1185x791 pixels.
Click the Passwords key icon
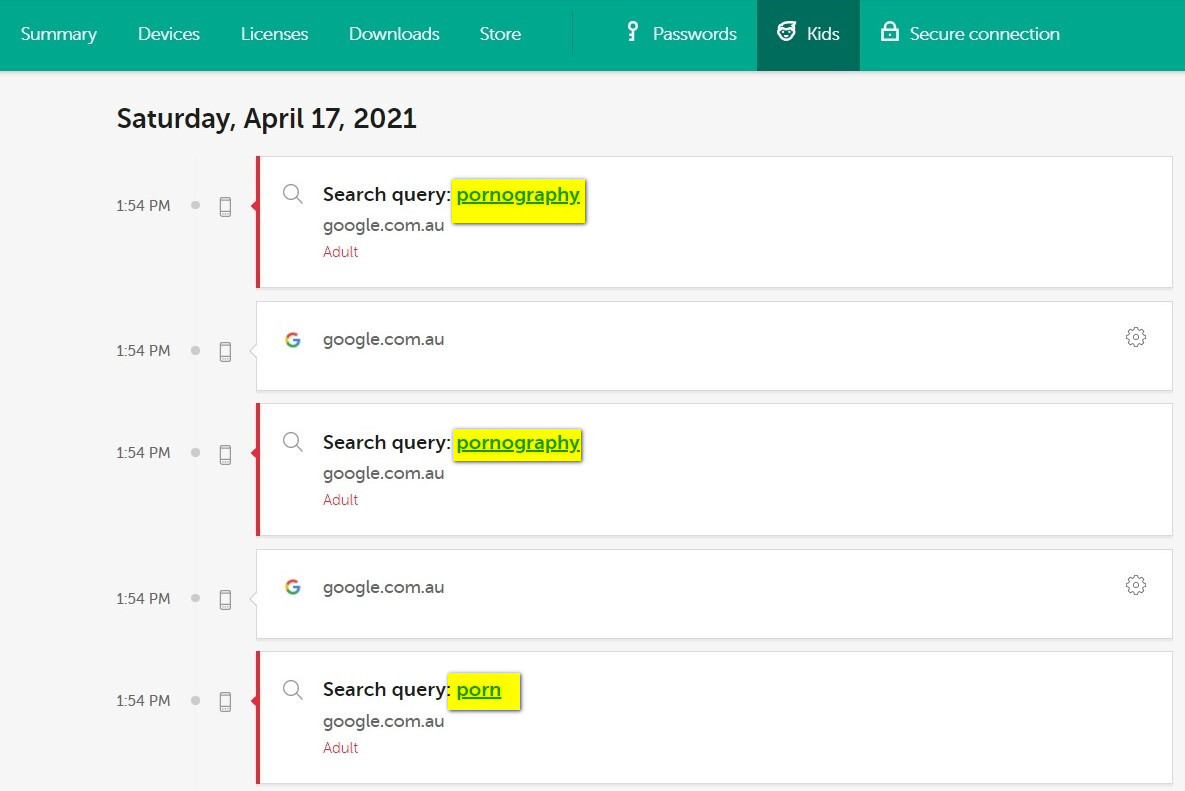[632, 33]
